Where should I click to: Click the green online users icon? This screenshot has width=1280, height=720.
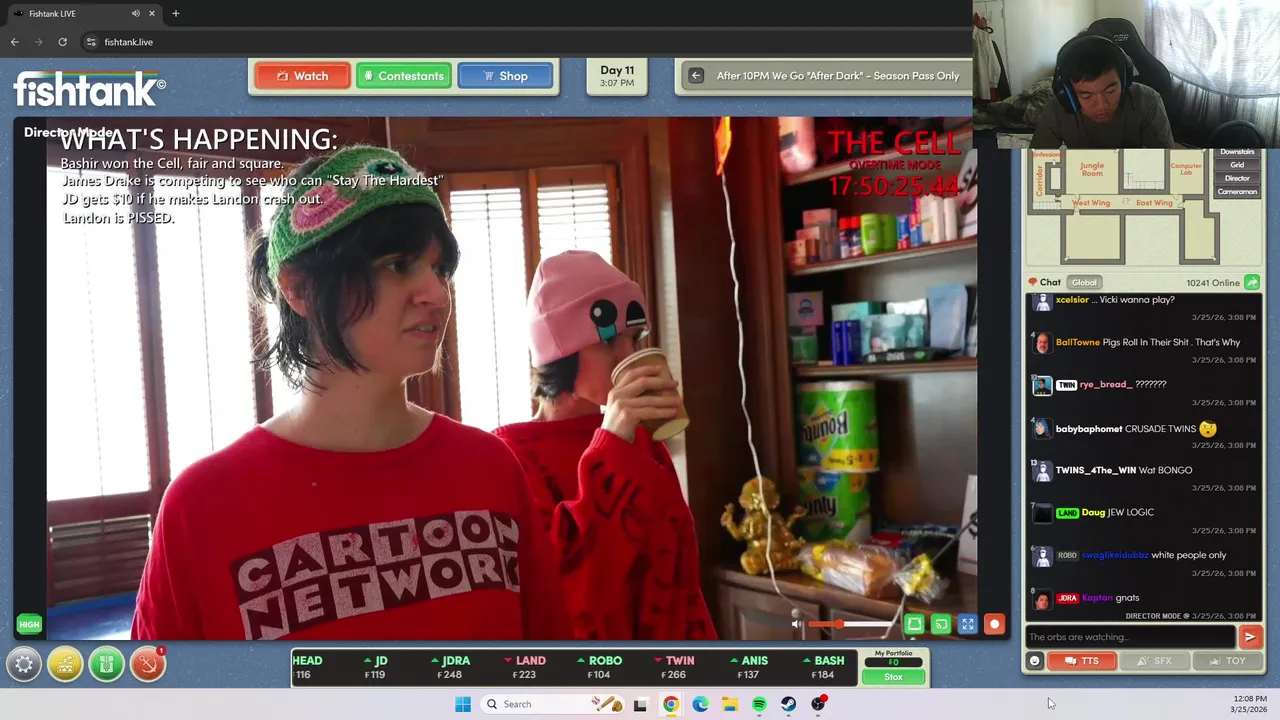(1252, 283)
